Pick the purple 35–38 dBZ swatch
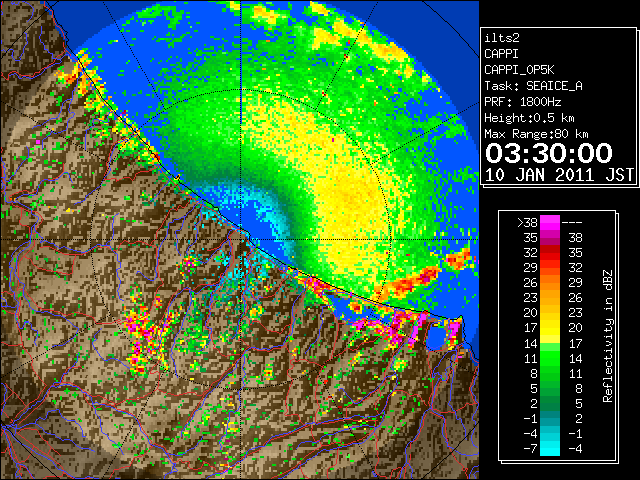This screenshot has height=480, width=640. tap(550, 238)
